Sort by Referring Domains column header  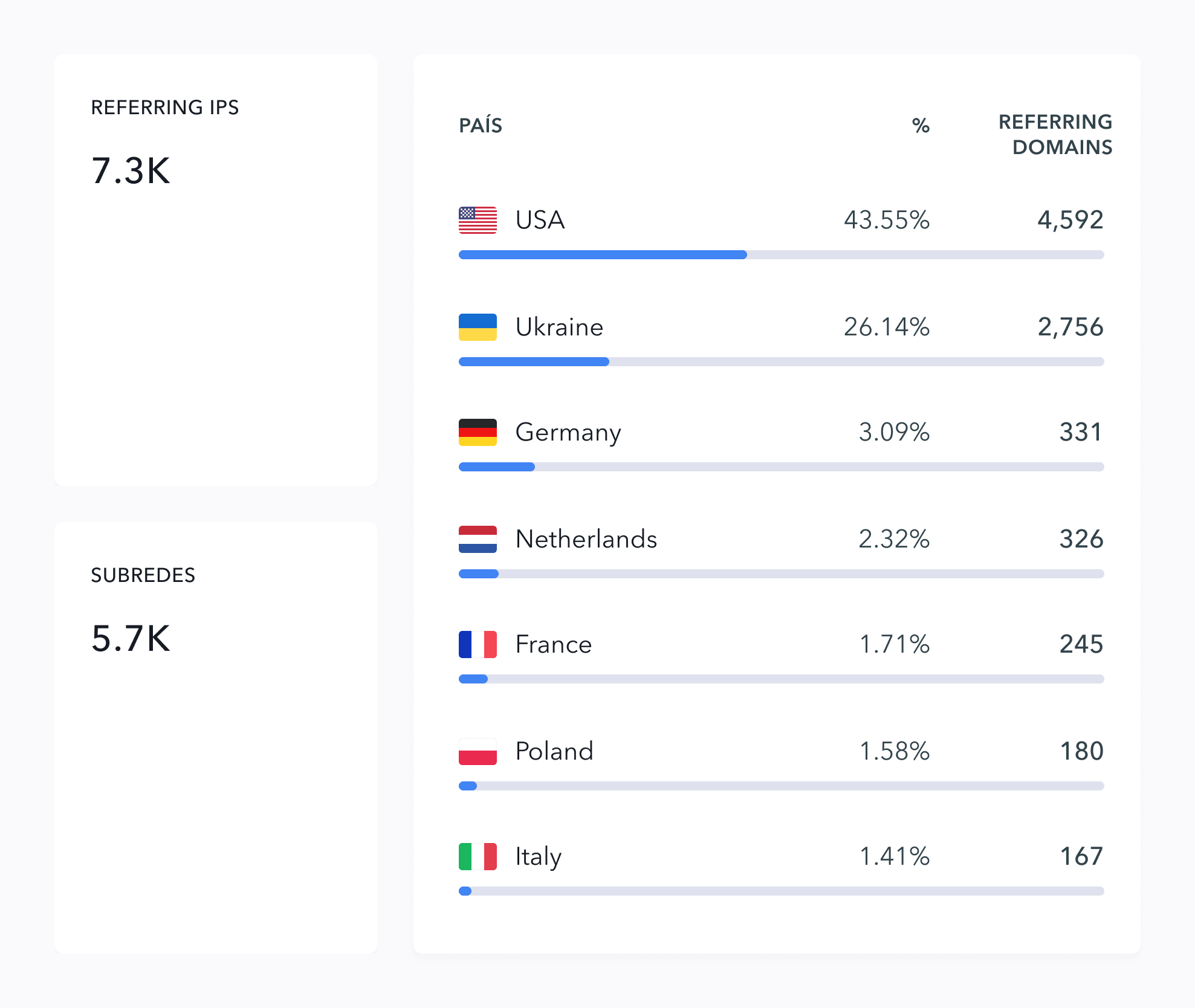tap(1055, 134)
